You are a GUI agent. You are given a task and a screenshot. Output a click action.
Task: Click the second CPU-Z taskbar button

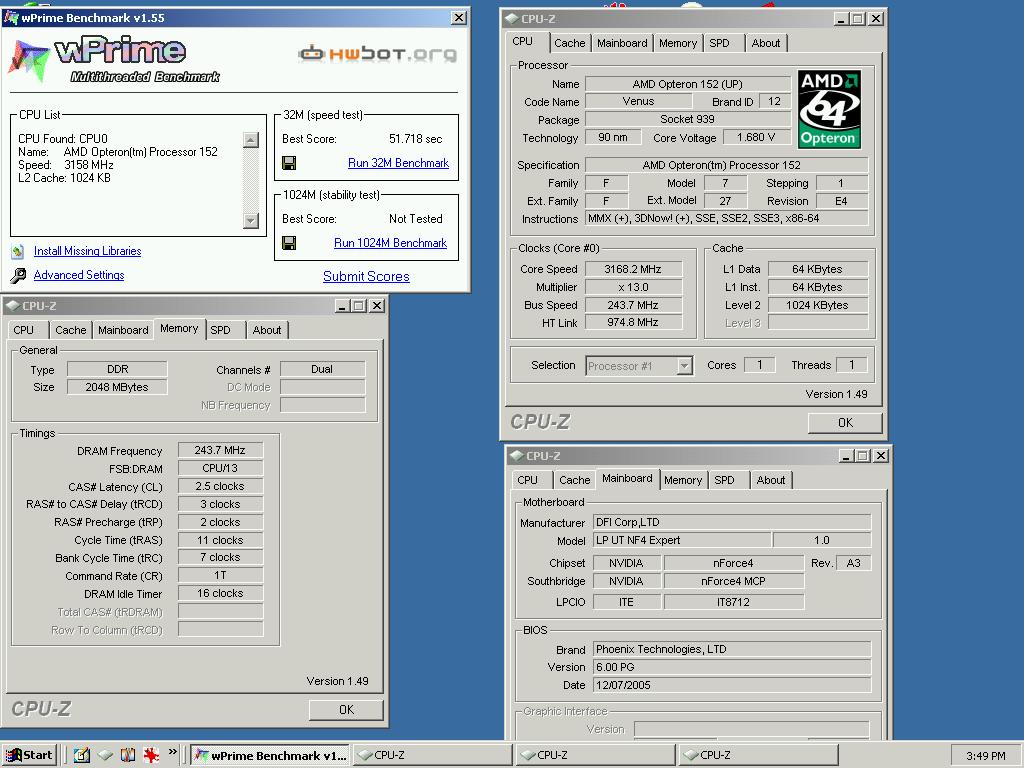595,756
